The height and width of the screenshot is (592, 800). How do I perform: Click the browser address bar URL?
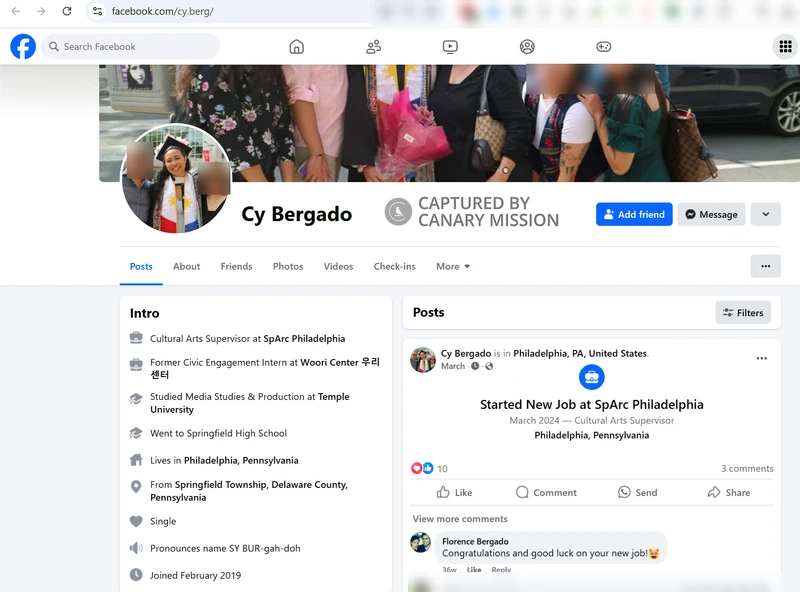pos(162,11)
